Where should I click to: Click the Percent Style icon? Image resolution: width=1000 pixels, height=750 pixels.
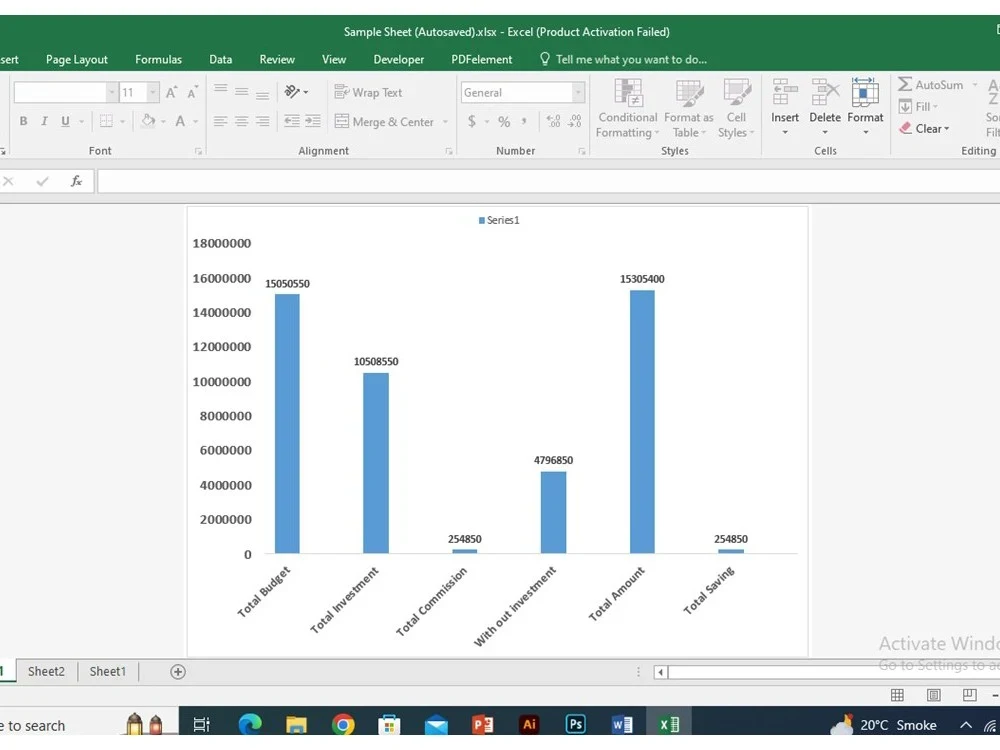pos(504,121)
